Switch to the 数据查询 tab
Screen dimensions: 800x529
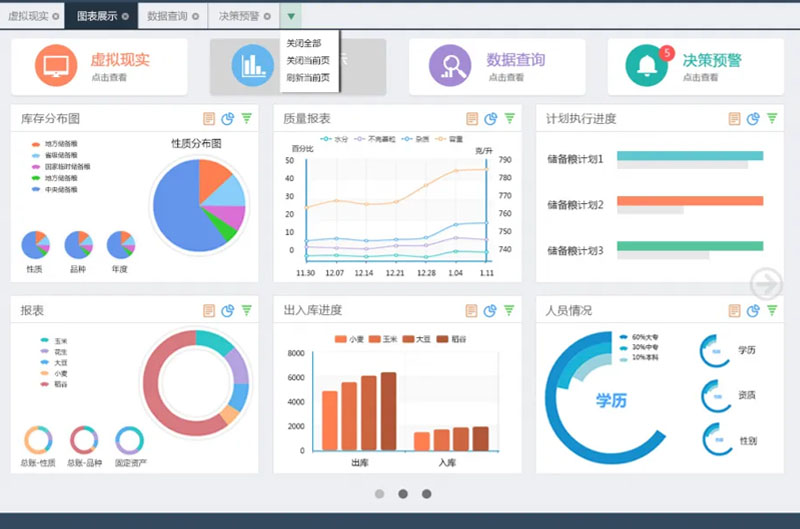pyautogui.click(x=166, y=16)
